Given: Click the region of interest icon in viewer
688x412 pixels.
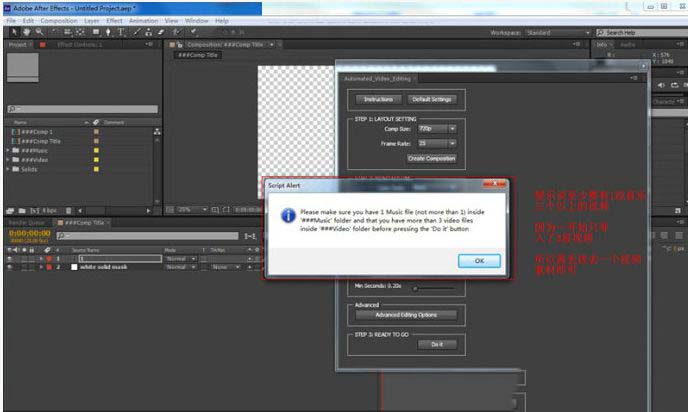Looking at the screenshot, I should [x=215, y=210].
